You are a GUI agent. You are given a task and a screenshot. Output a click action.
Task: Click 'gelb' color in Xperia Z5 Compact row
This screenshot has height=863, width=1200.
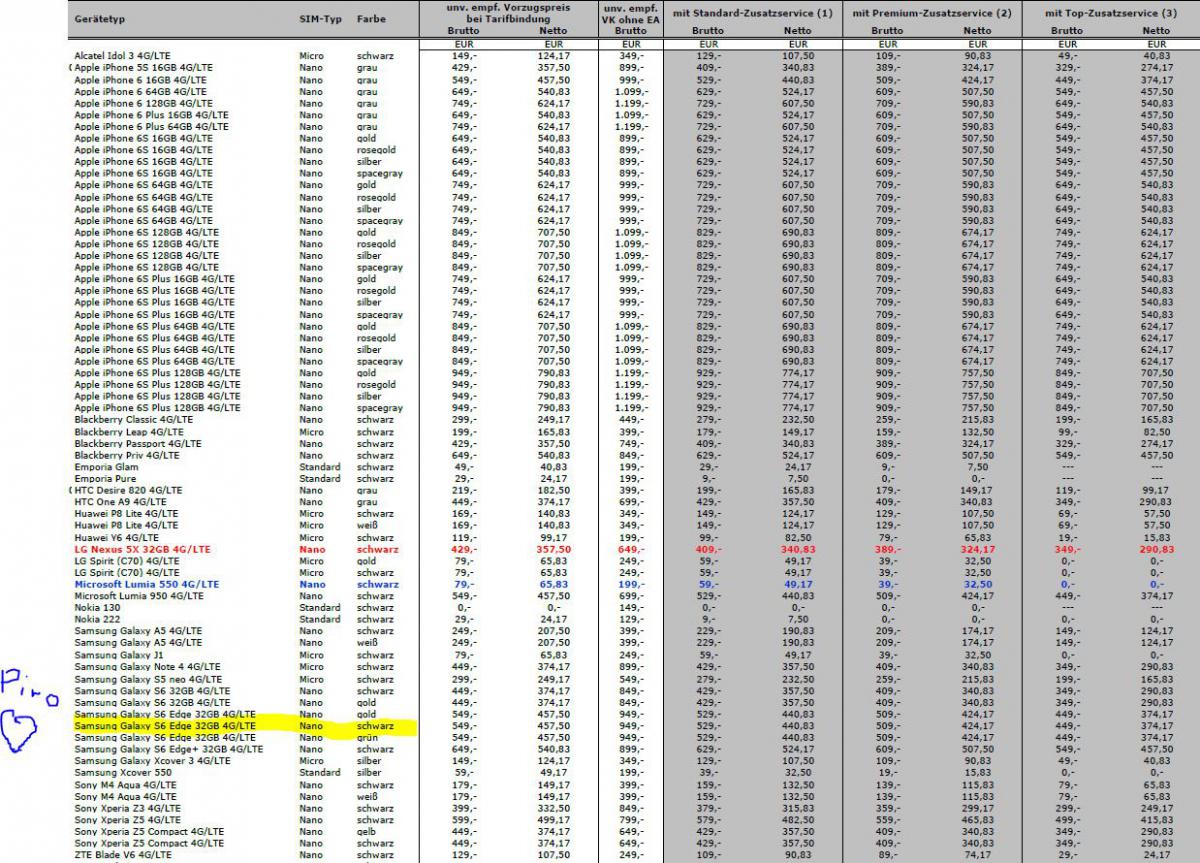click(x=366, y=832)
